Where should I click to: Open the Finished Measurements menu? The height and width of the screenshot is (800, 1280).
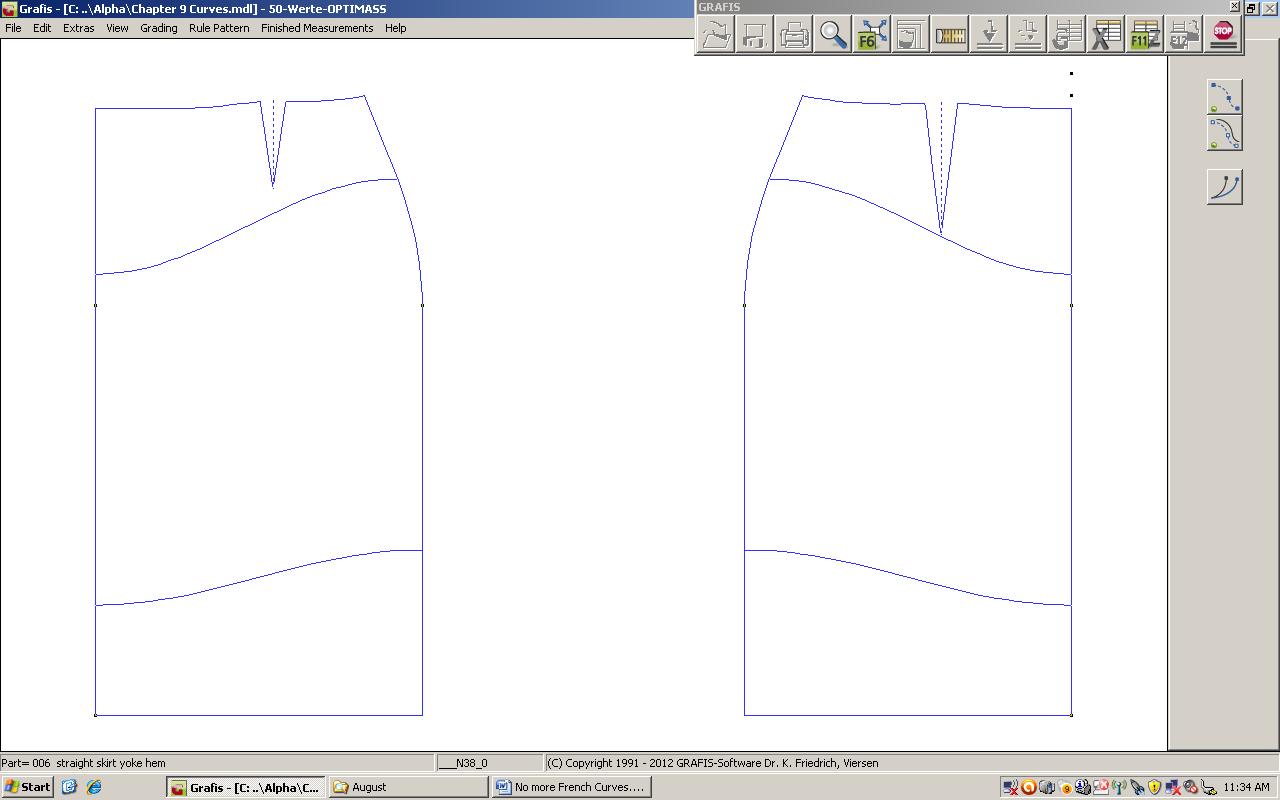317,28
